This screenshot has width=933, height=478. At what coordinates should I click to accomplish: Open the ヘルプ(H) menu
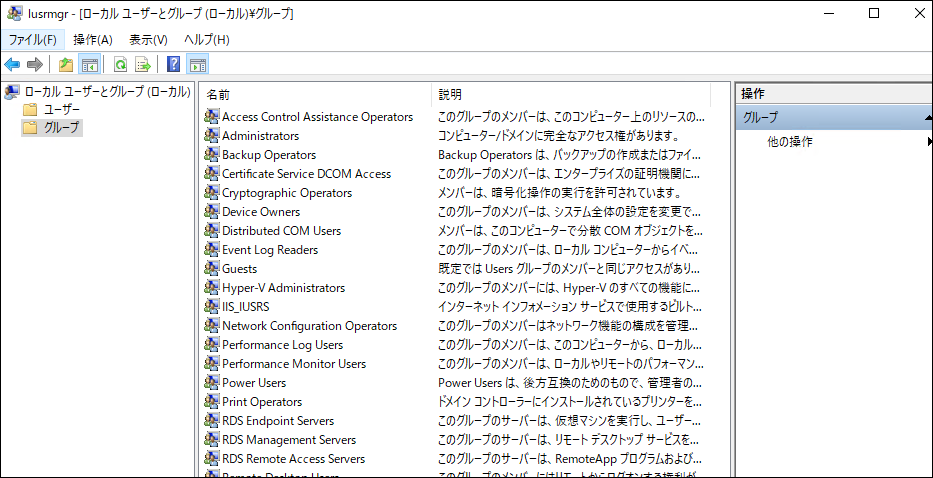tap(206, 39)
